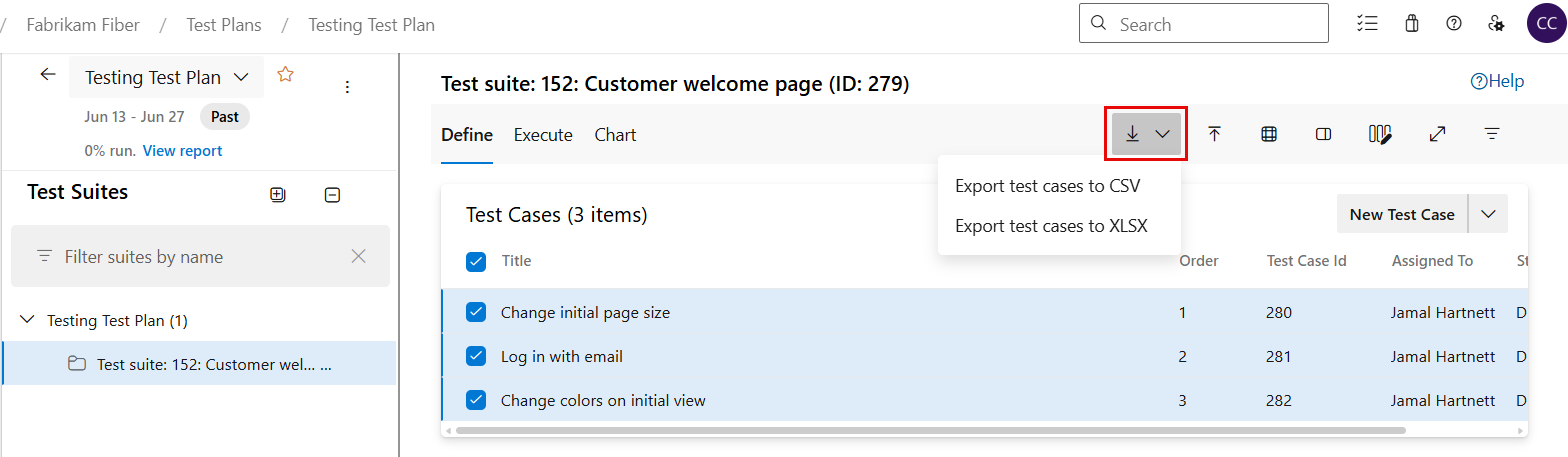Open user settings icon in header
Screen dimensions: 1568x457
[1496, 24]
